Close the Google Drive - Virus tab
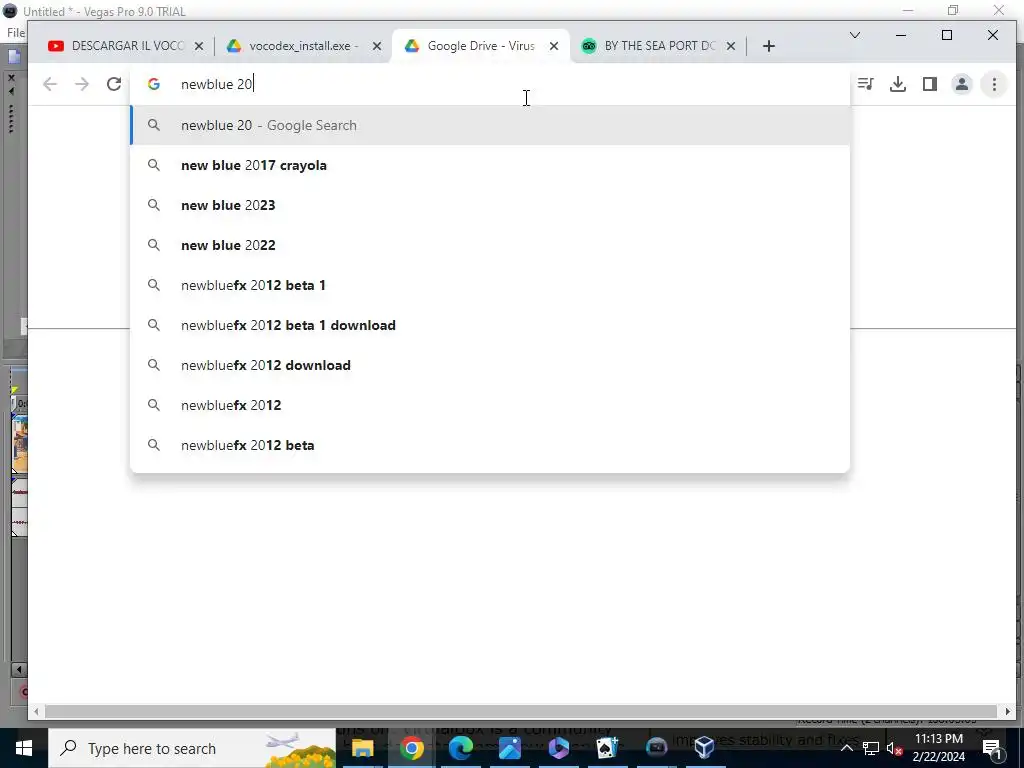 pos(554,46)
